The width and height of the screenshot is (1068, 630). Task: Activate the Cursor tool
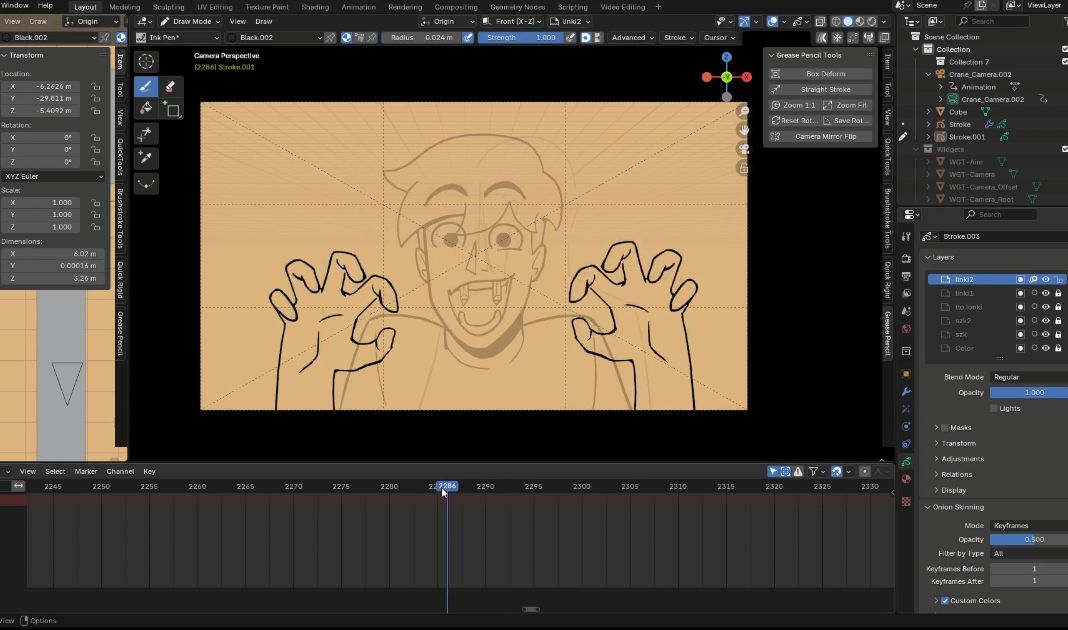[x=146, y=62]
